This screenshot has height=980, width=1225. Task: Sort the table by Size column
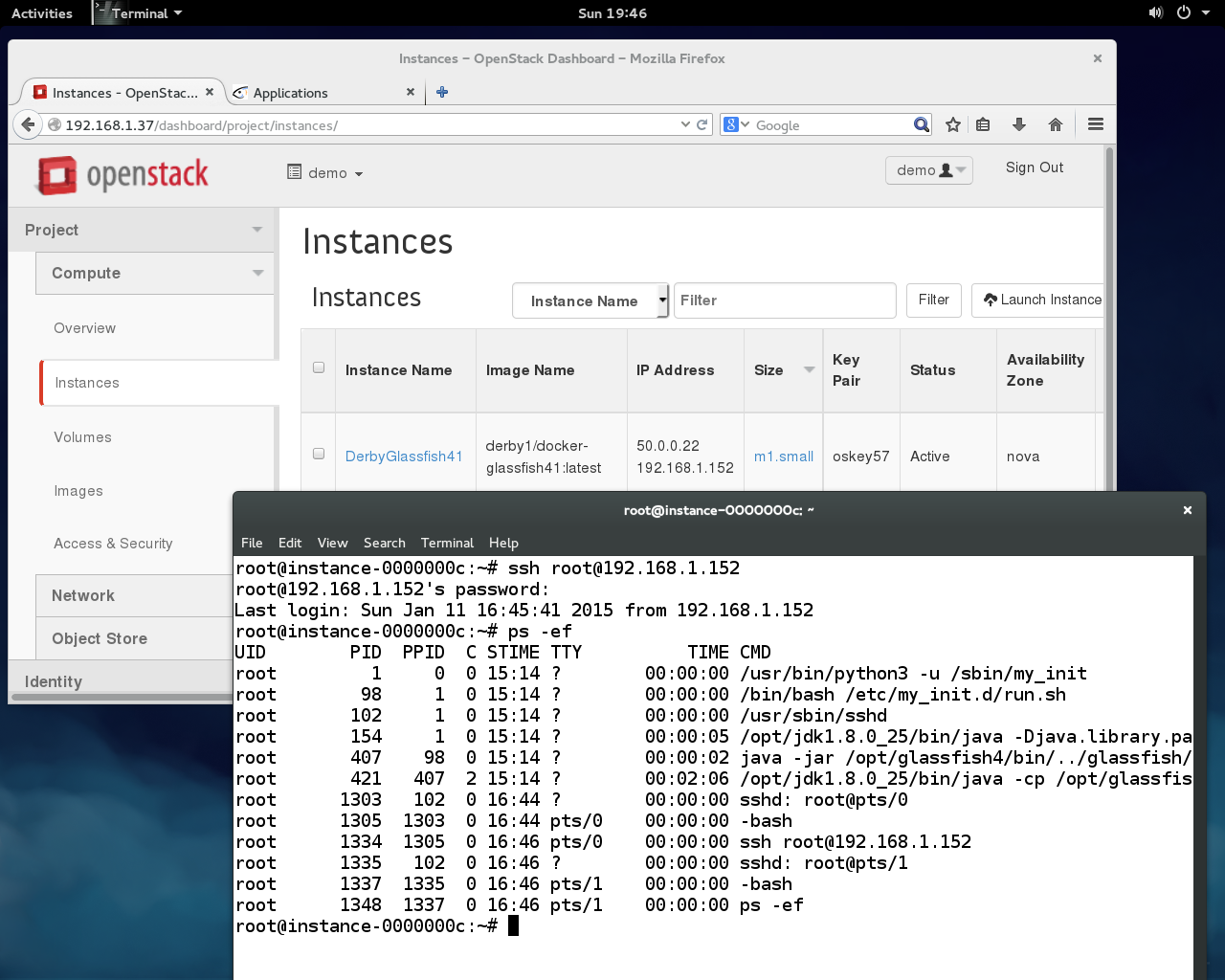[784, 370]
